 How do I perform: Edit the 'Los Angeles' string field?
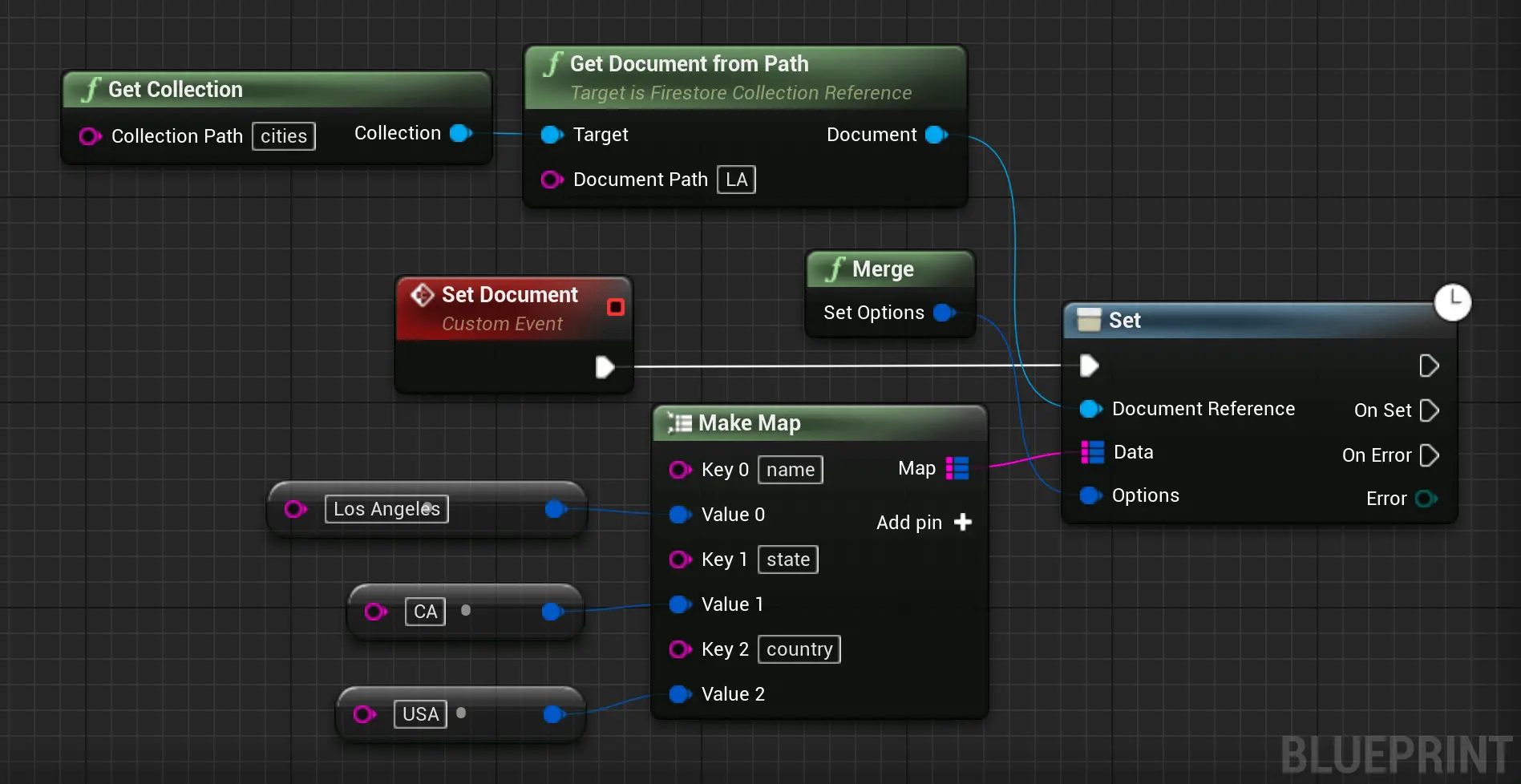point(386,509)
